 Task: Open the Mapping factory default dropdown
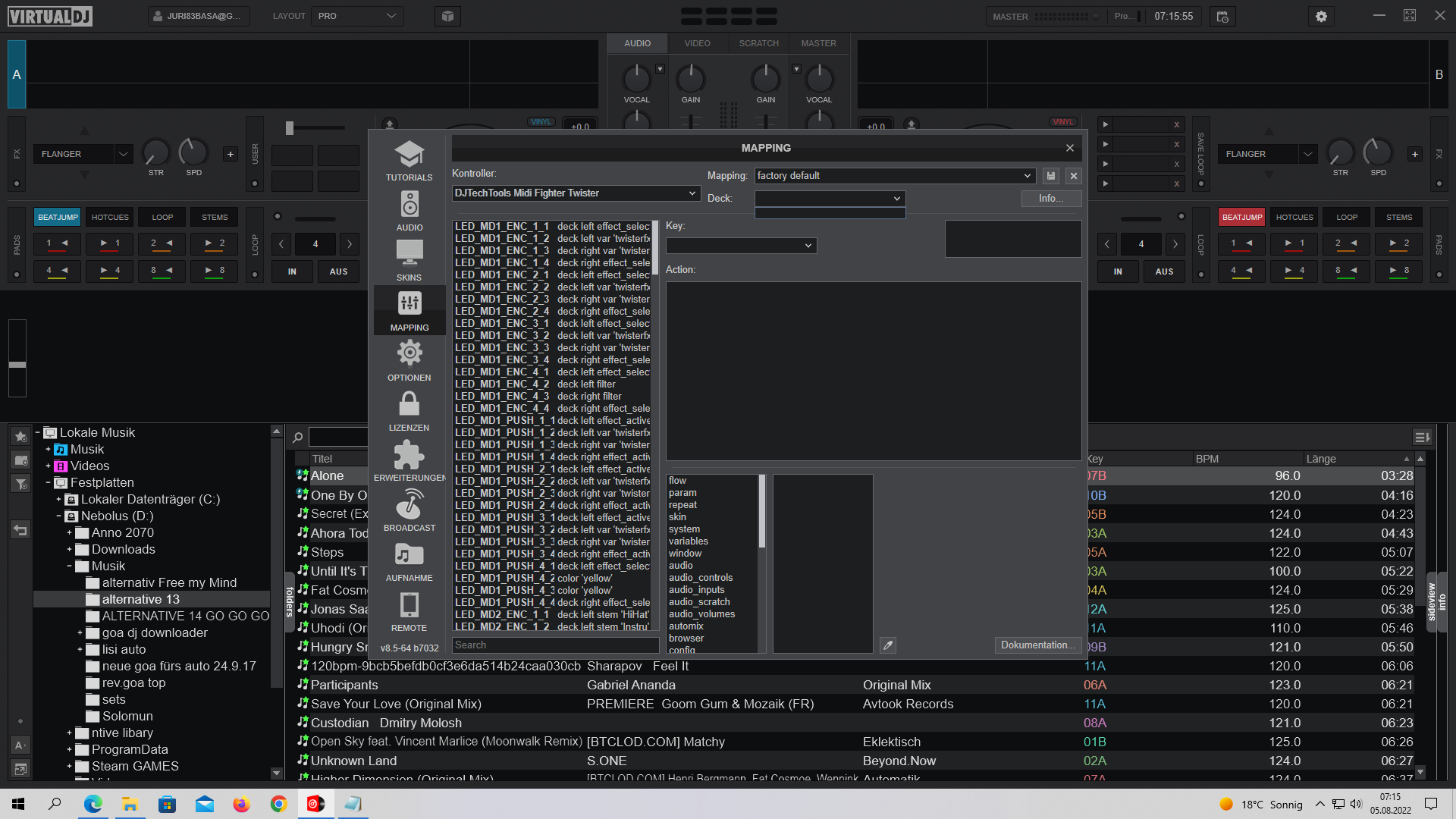895,176
